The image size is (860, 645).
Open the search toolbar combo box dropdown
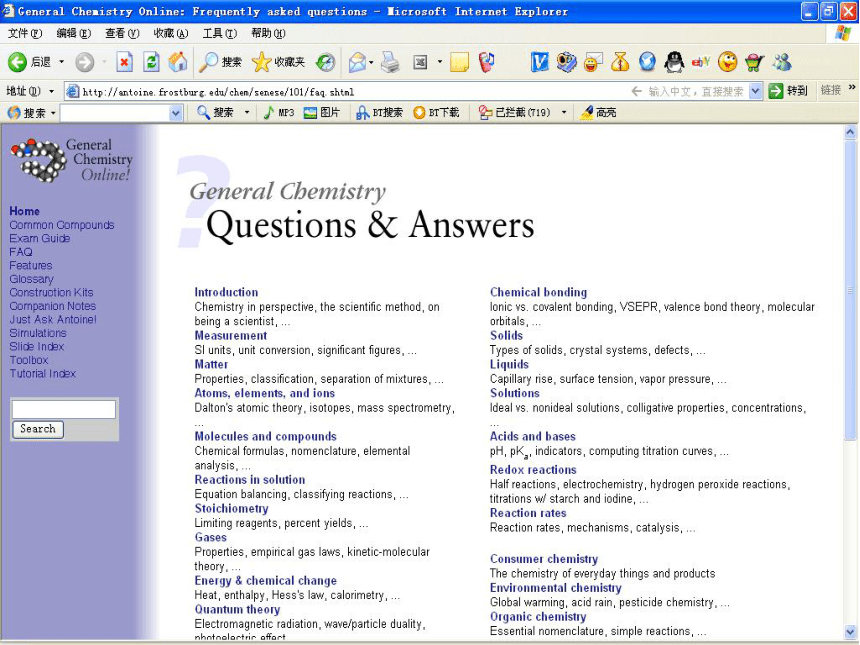click(176, 113)
